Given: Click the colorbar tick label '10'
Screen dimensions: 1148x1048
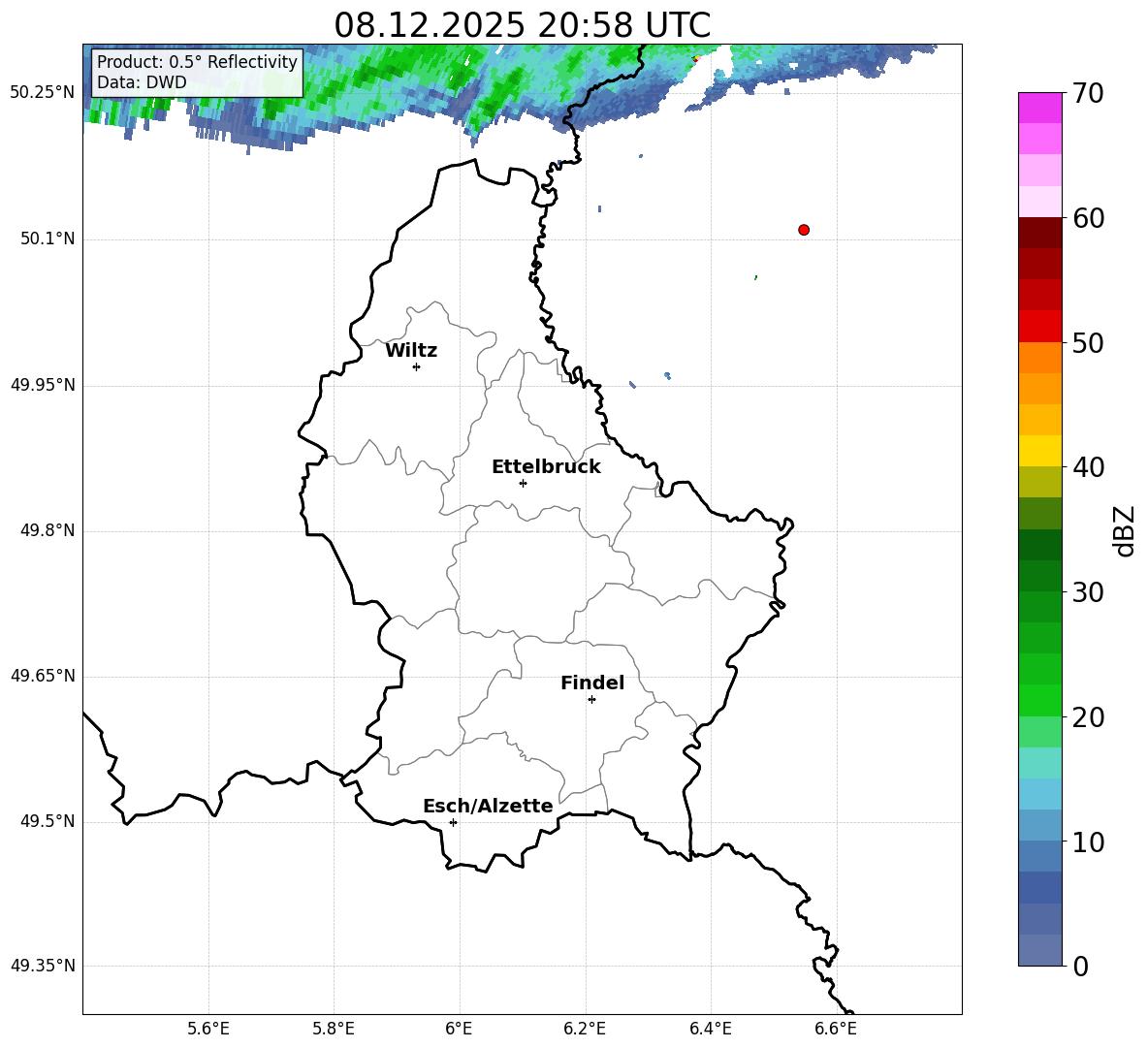Looking at the screenshot, I should pyautogui.click(x=1088, y=842).
